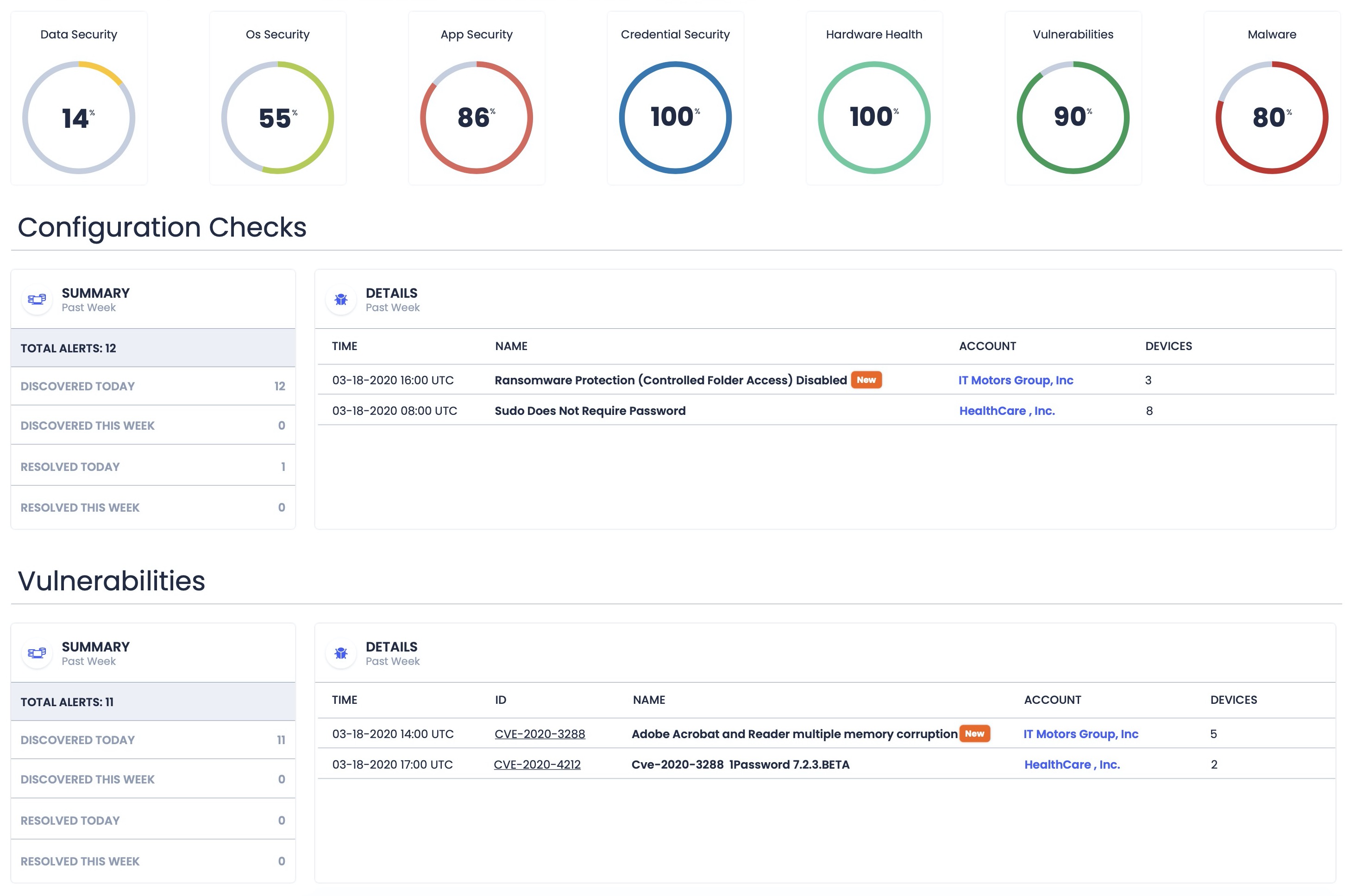The height and width of the screenshot is (896, 1356).
Task: Select the Credential Security 100% gauge
Action: (675, 117)
